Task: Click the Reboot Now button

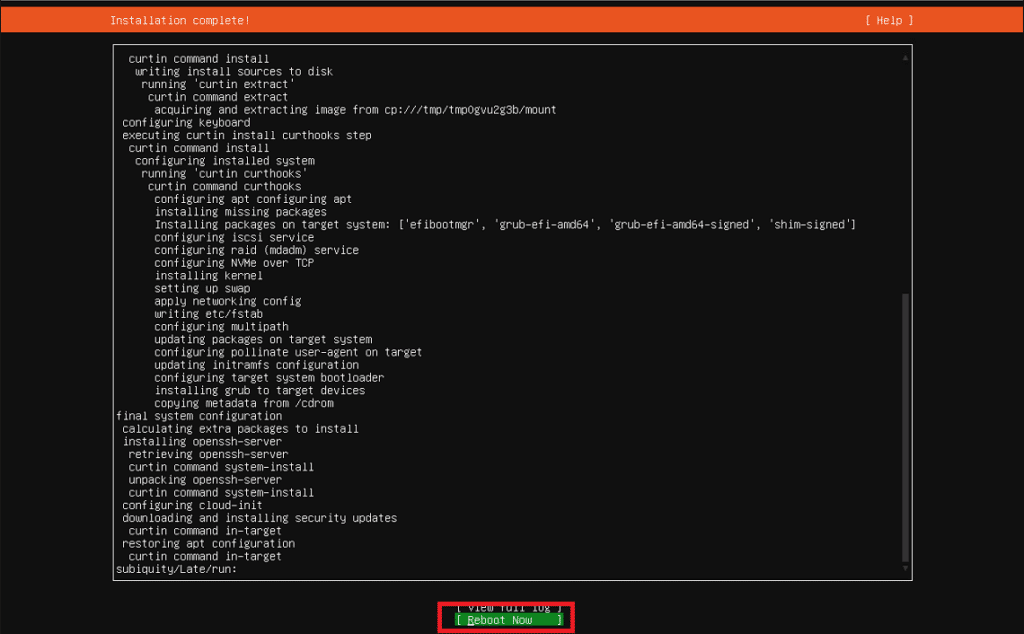Action: 508,620
